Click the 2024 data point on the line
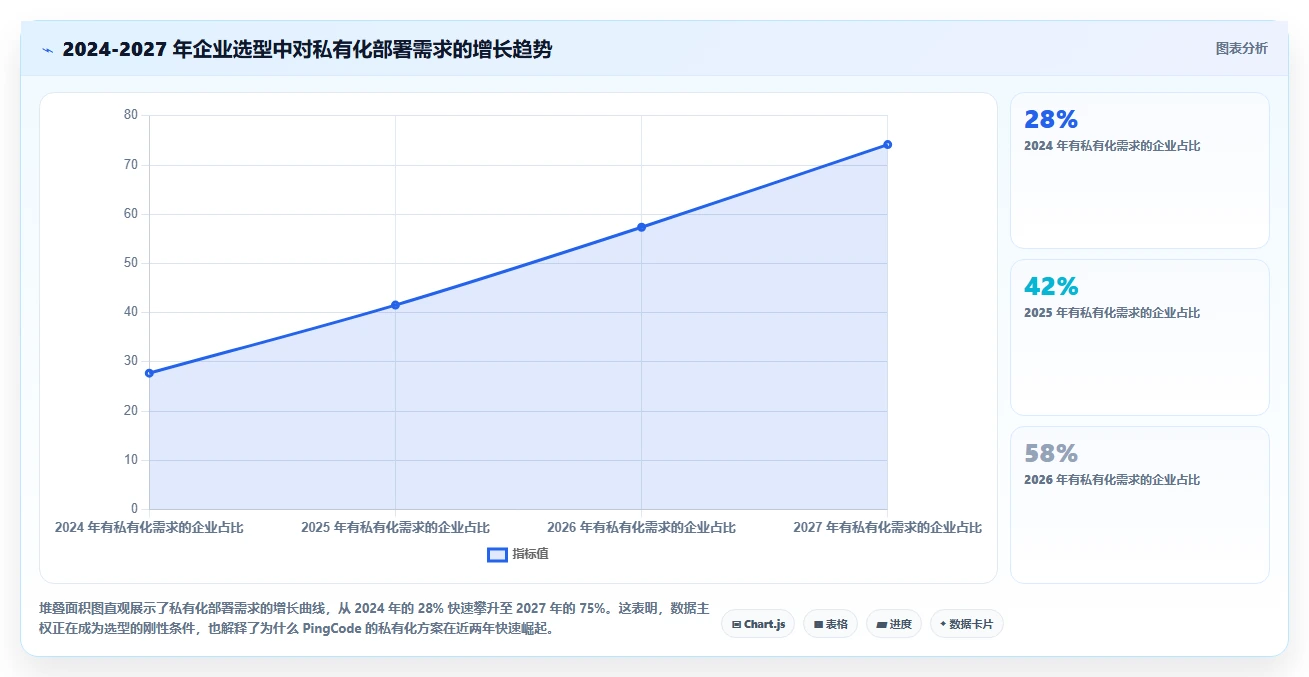The height and width of the screenshot is (677, 1309). [149, 373]
